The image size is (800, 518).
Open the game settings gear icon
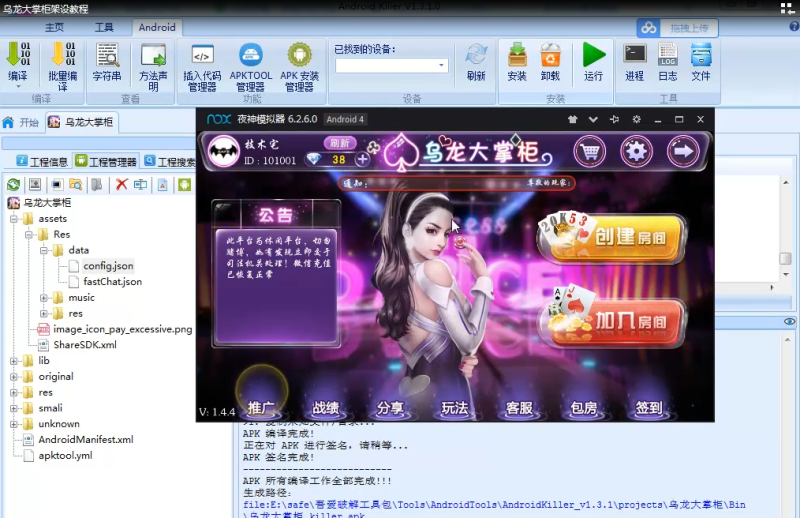636,151
